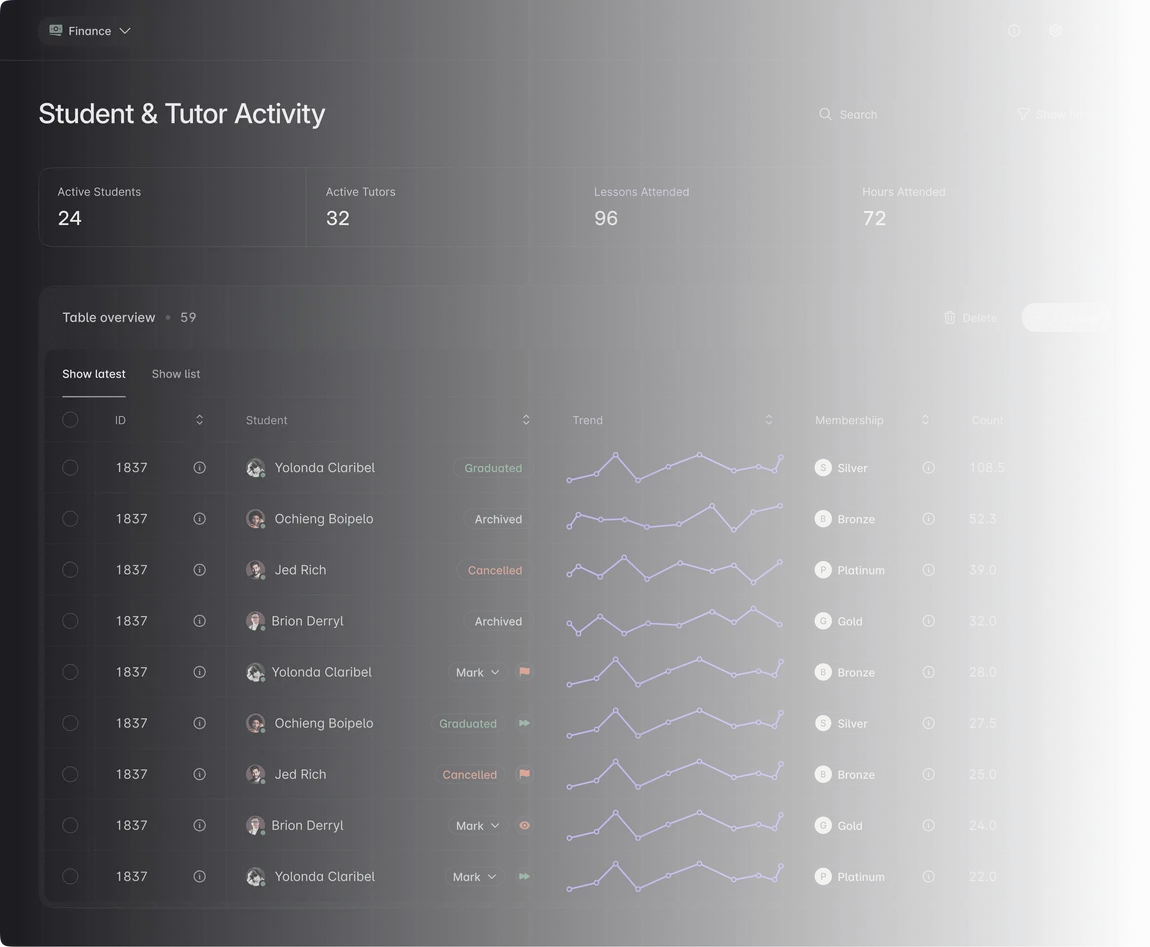Screen dimensions: 1150x947
Task: Click Gold badge in Brion Derryl Archived row
Action: (x=839, y=621)
